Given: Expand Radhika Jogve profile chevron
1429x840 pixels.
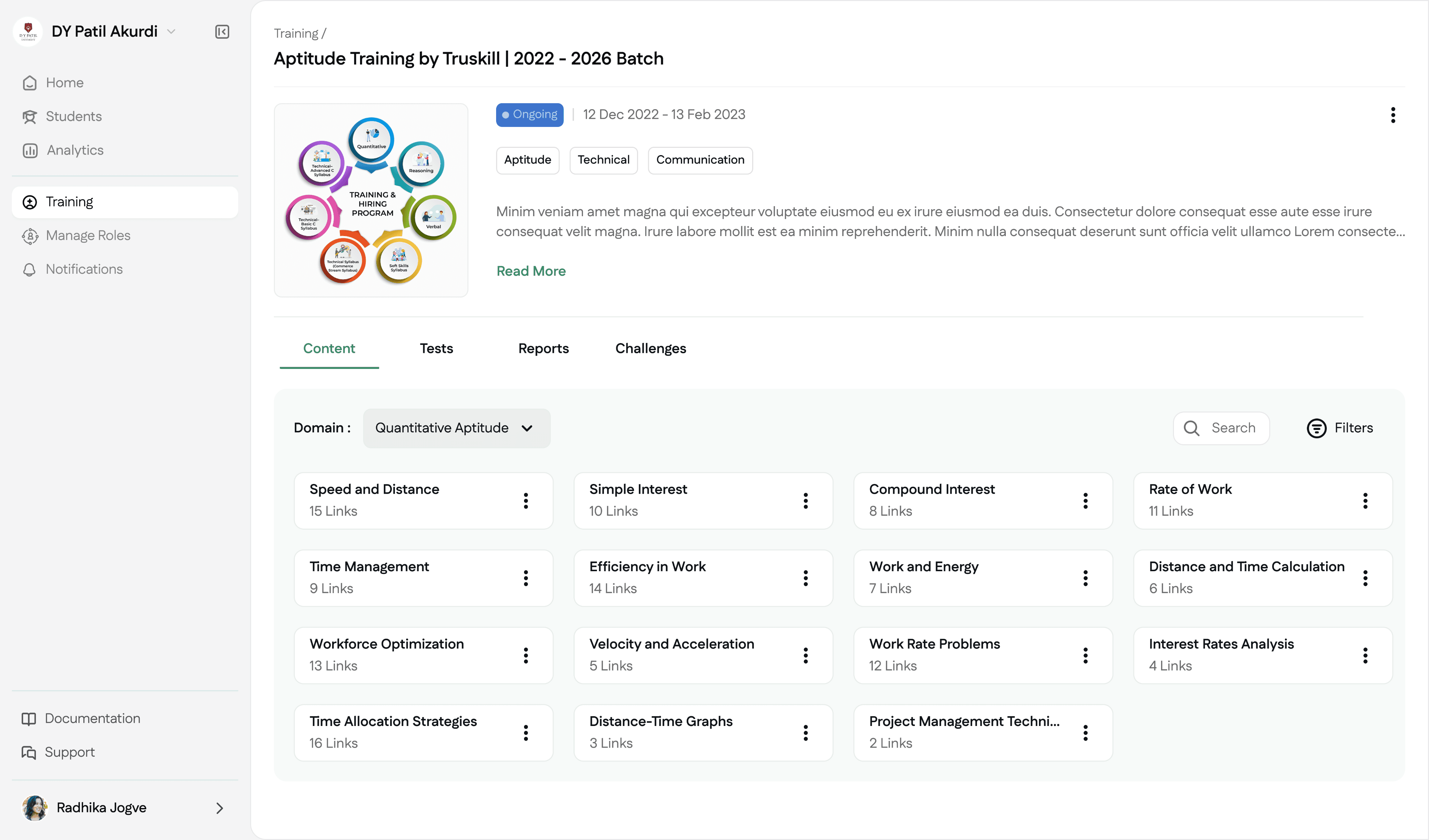Looking at the screenshot, I should tap(219, 808).
